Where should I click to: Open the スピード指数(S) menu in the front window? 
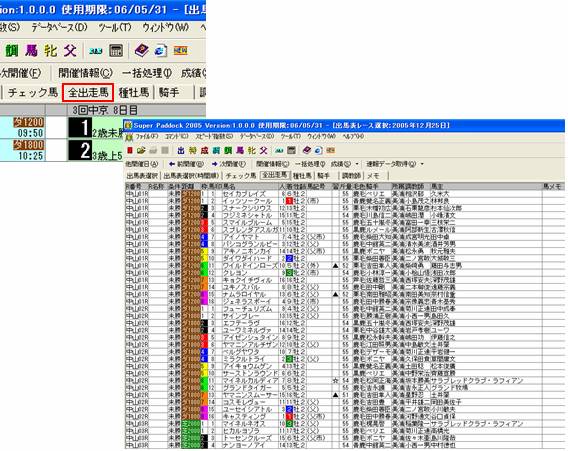coord(214,137)
